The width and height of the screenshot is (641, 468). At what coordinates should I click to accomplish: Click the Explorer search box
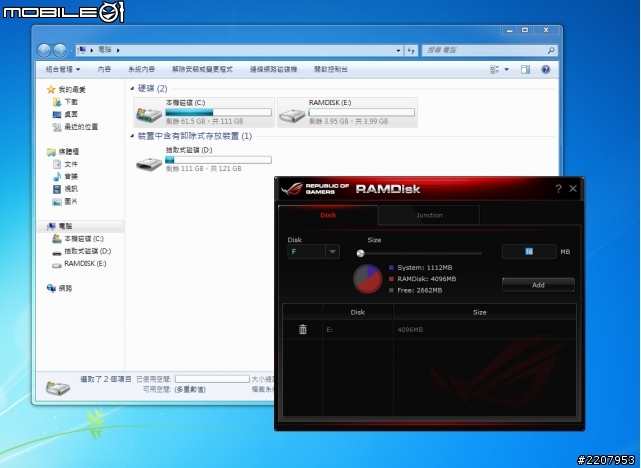click(489, 50)
